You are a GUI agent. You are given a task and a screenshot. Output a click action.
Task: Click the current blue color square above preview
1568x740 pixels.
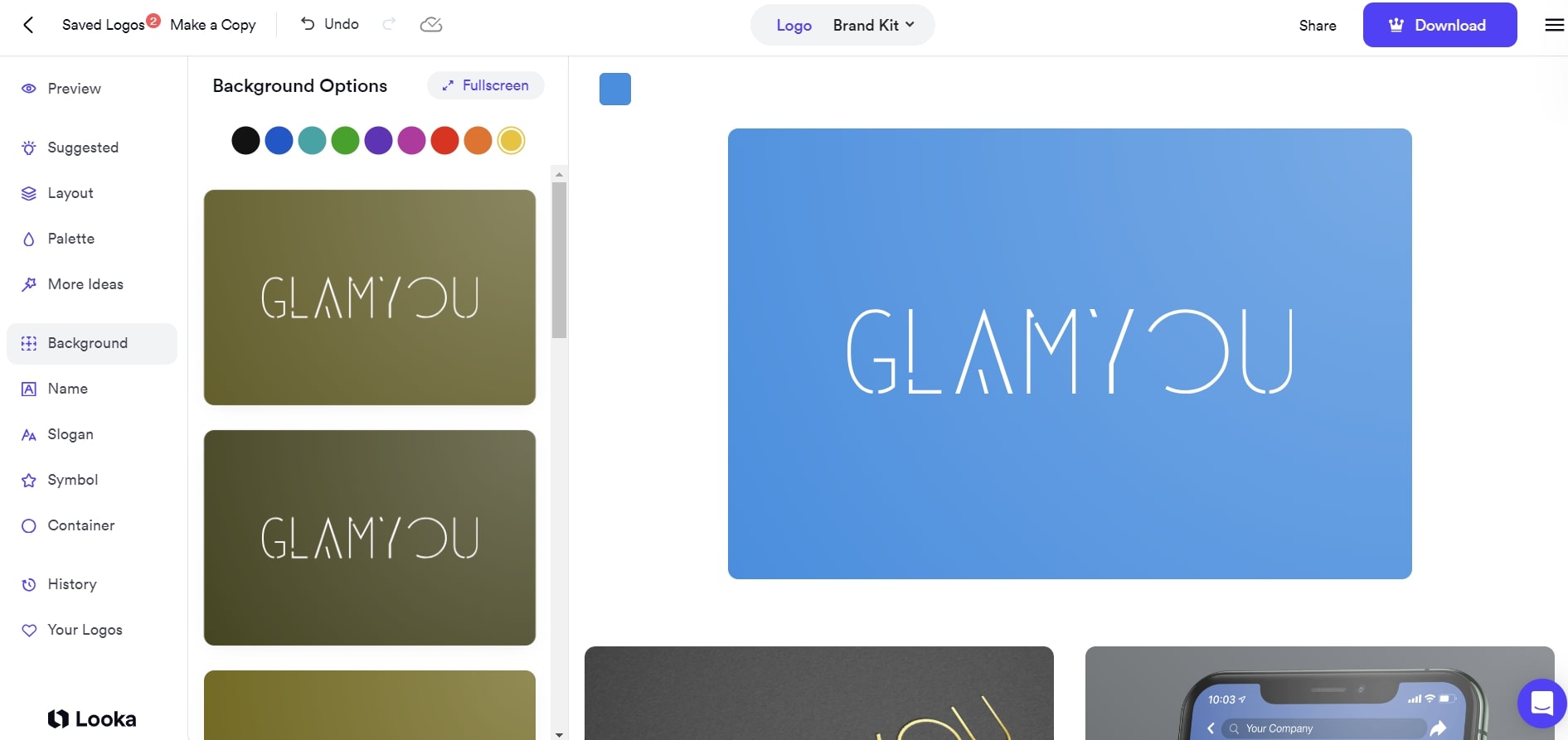coord(615,89)
